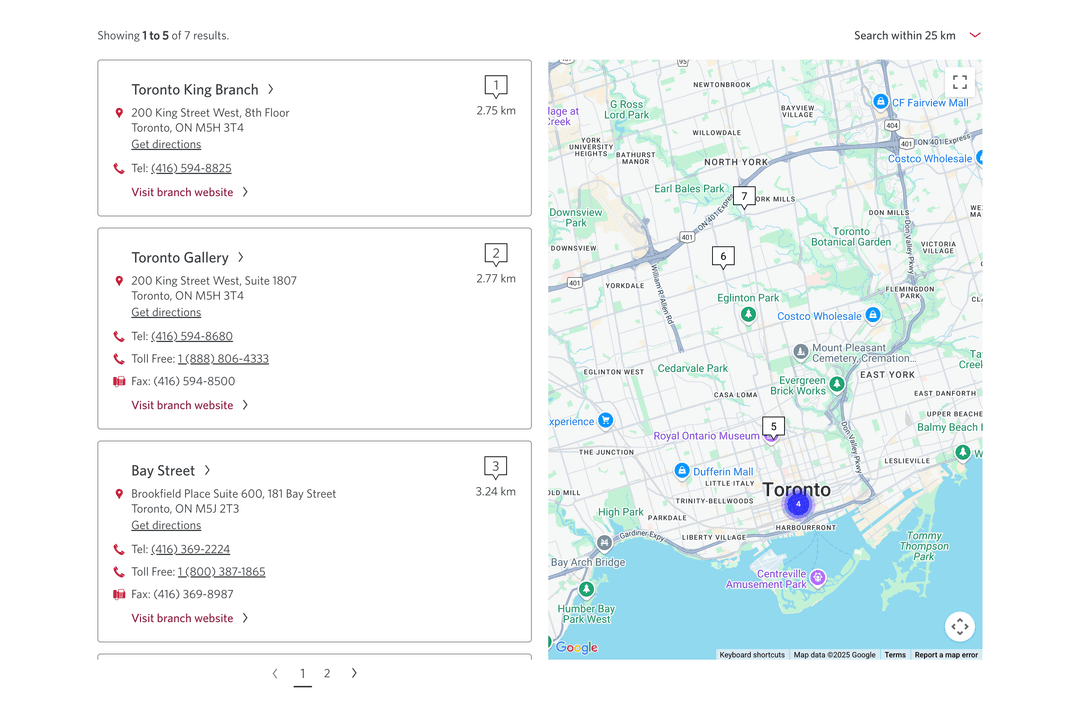
Task: Go to next page using right arrow
Action: pyautogui.click(x=354, y=673)
